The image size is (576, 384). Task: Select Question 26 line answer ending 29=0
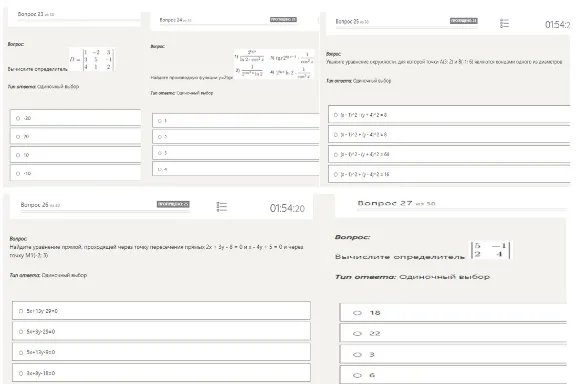(x=161, y=311)
